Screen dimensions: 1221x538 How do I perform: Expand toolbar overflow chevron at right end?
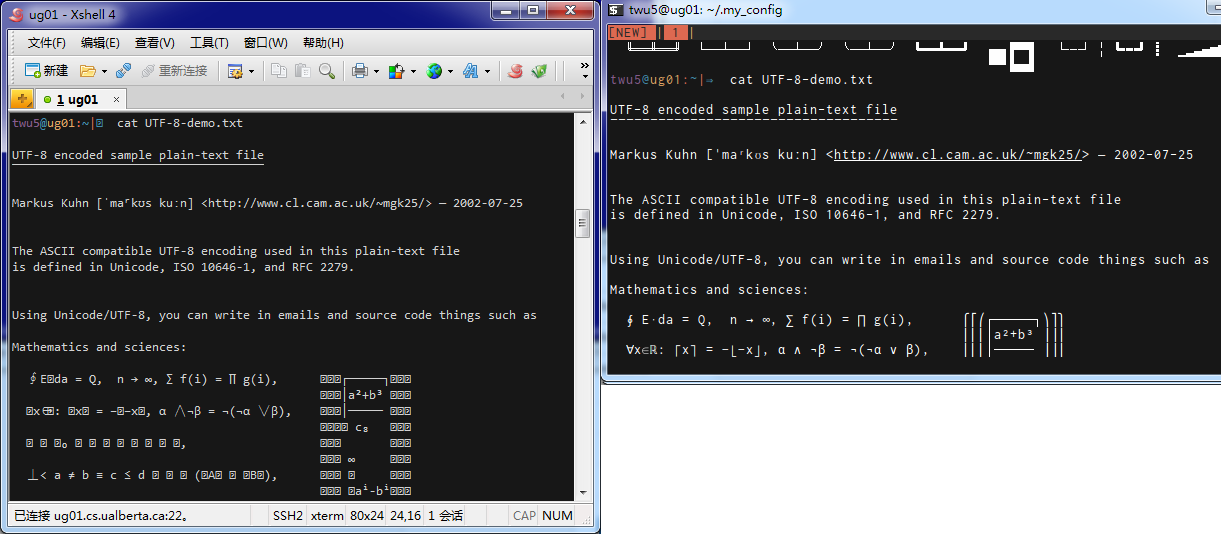585,71
